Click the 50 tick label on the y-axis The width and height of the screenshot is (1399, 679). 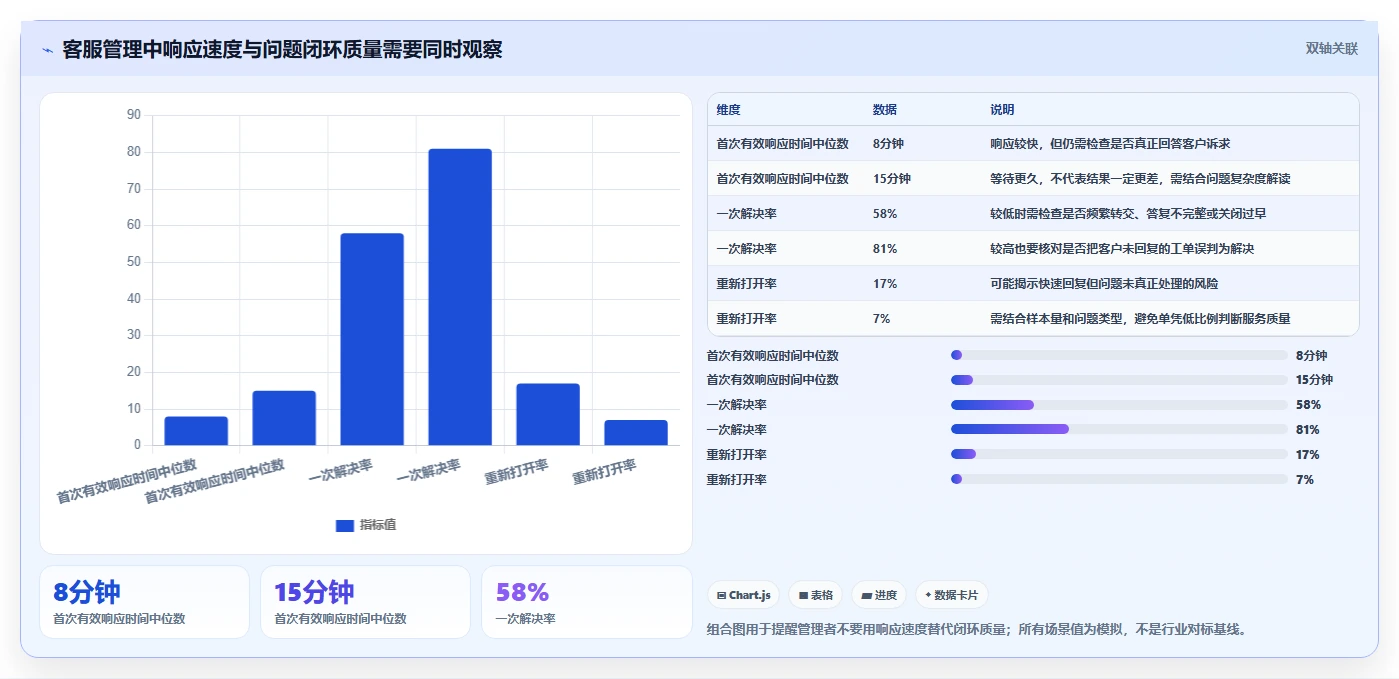[134, 262]
